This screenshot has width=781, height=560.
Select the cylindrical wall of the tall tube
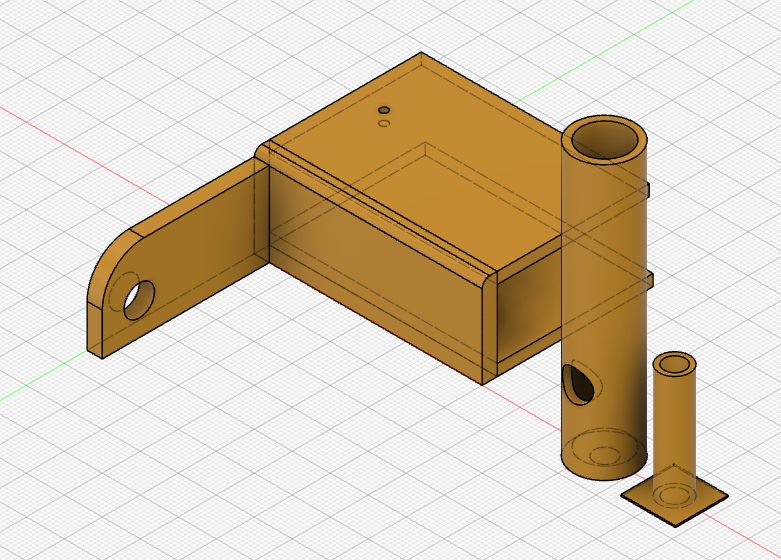(x=610, y=300)
